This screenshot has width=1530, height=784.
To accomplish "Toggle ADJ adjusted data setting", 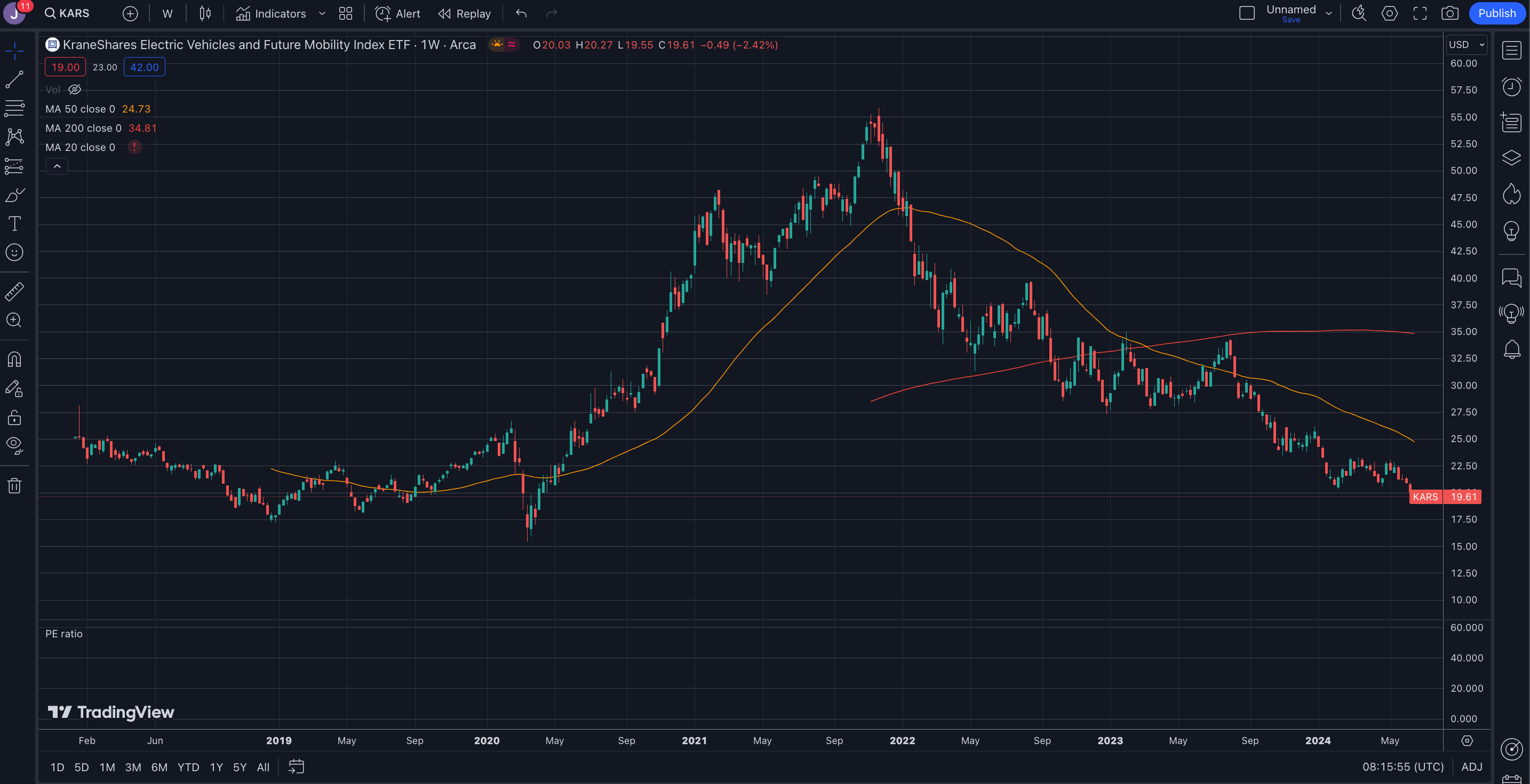I will [x=1471, y=767].
